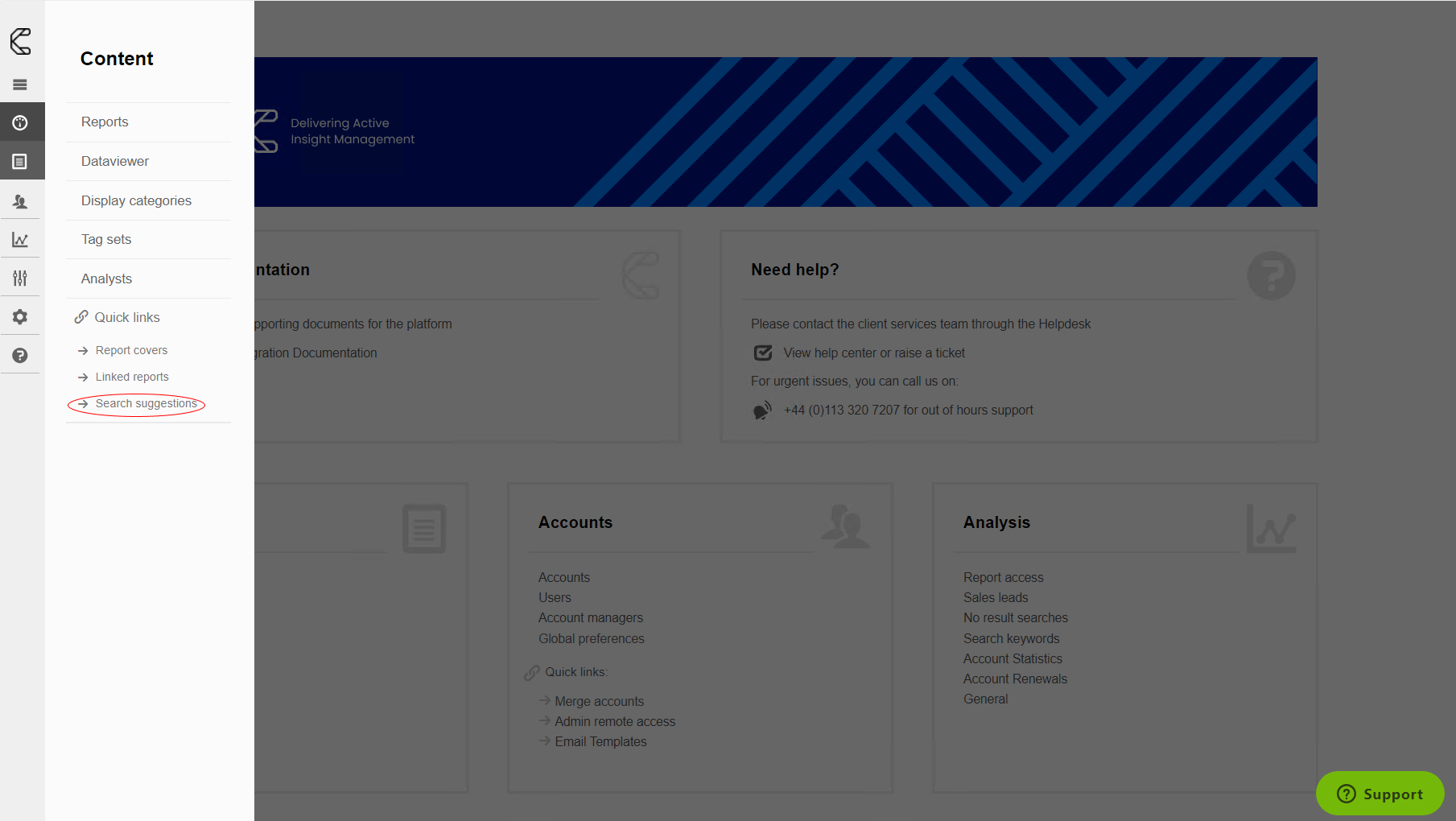This screenshot has width=1456, height=821.
Task: Click the company logo at top left
Action: [21, 41]
